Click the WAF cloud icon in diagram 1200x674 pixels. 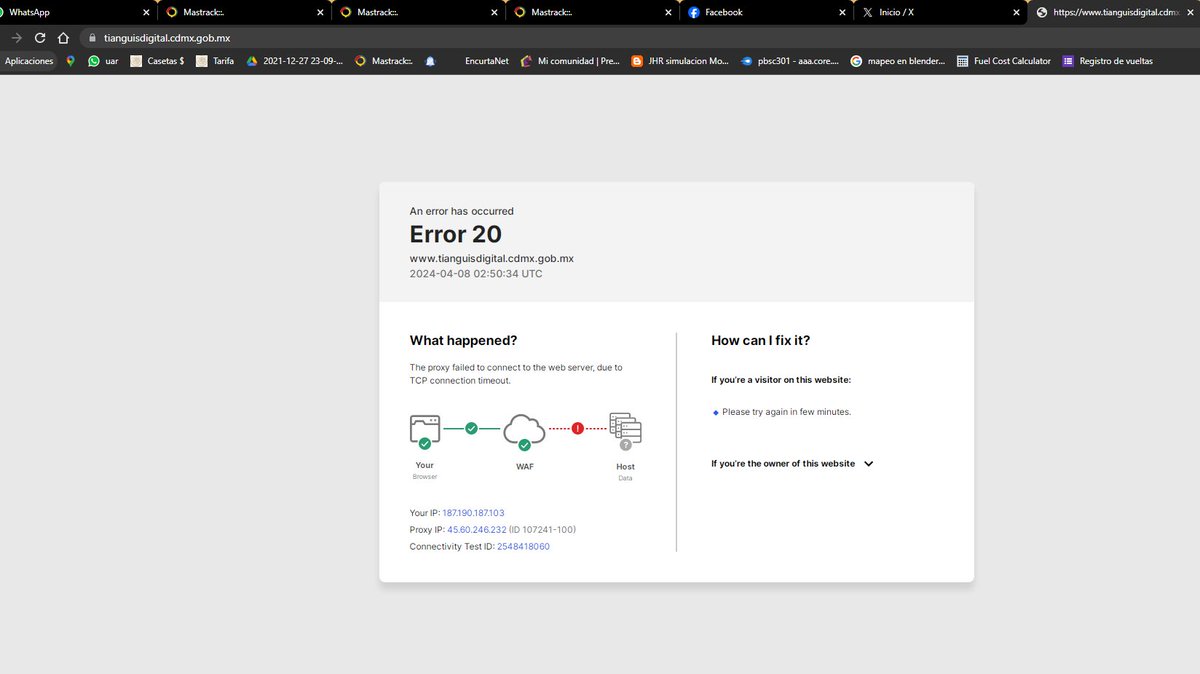pos(524,432)
